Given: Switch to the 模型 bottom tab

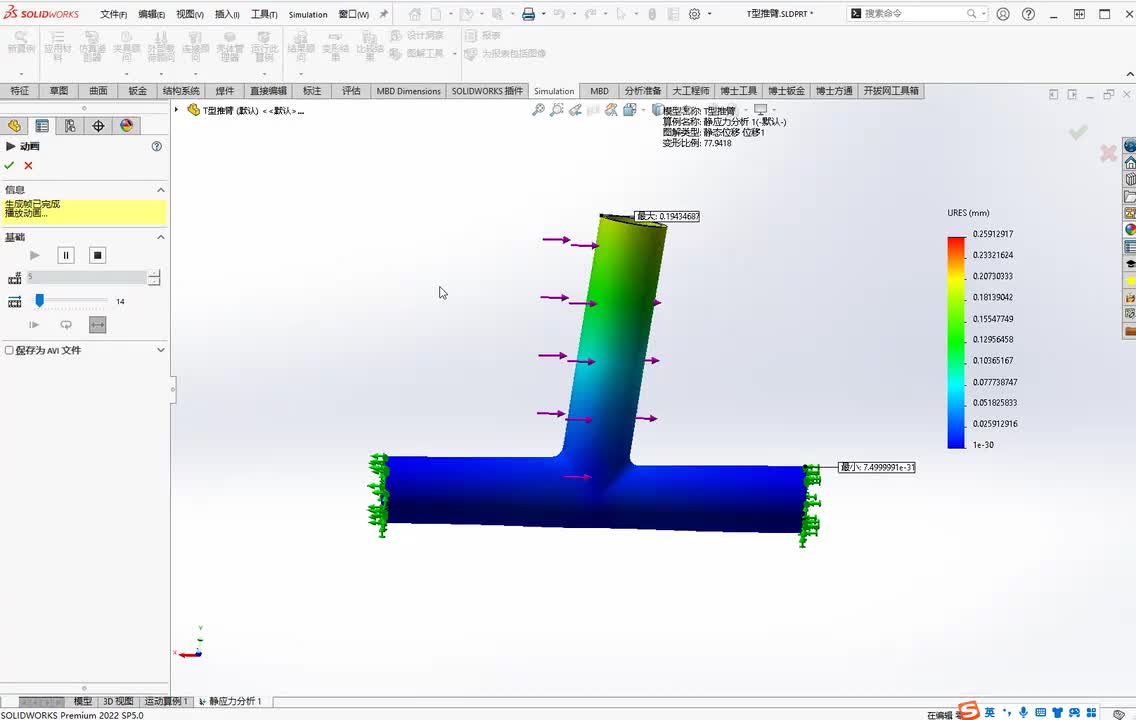Looking at the screenshot, I should [x=83, y=701].
